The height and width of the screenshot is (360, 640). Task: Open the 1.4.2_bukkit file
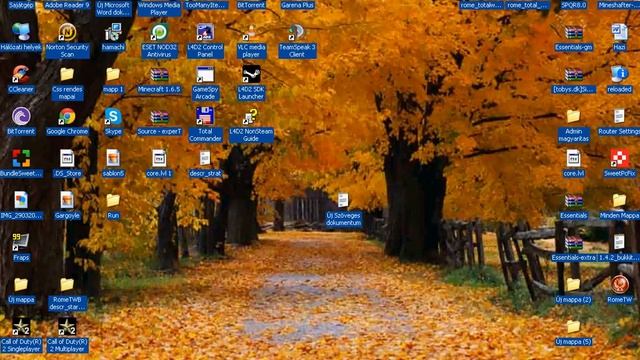[x=620, y=243]
